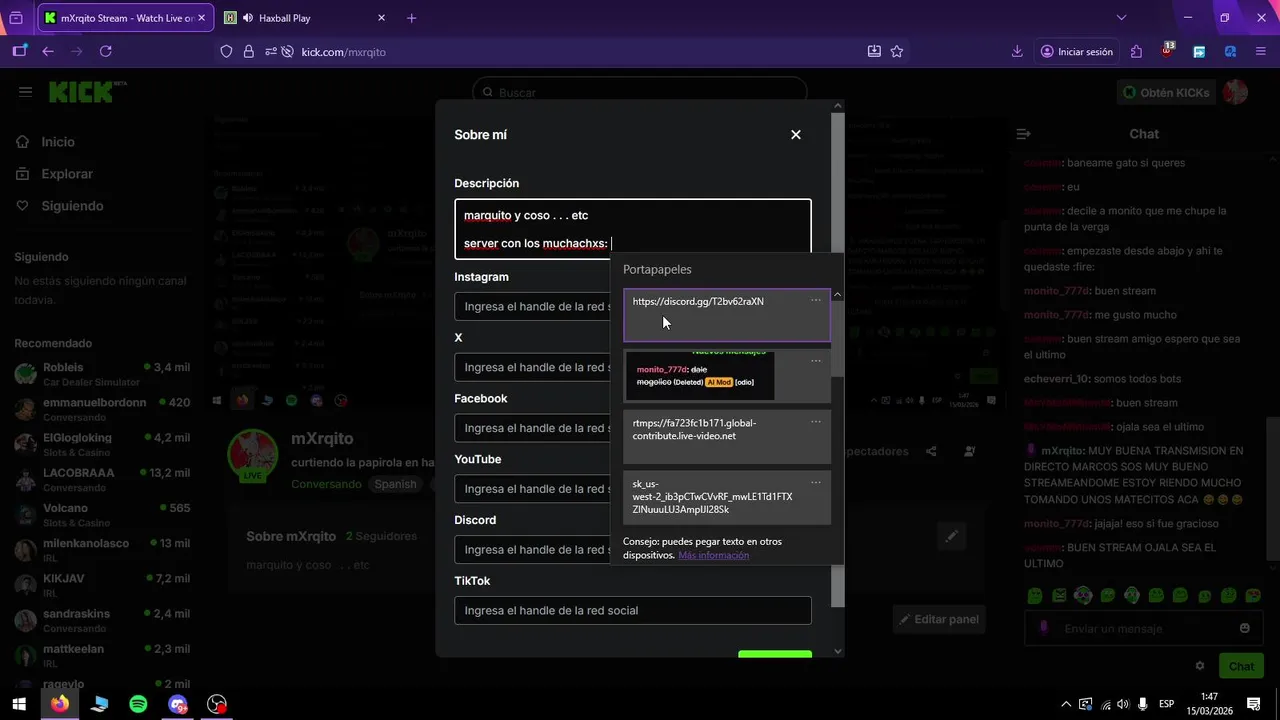1280x720 pixels.
Task: Toggle the Kick sidebar hamburger menu
Action: tap(25, 92)
